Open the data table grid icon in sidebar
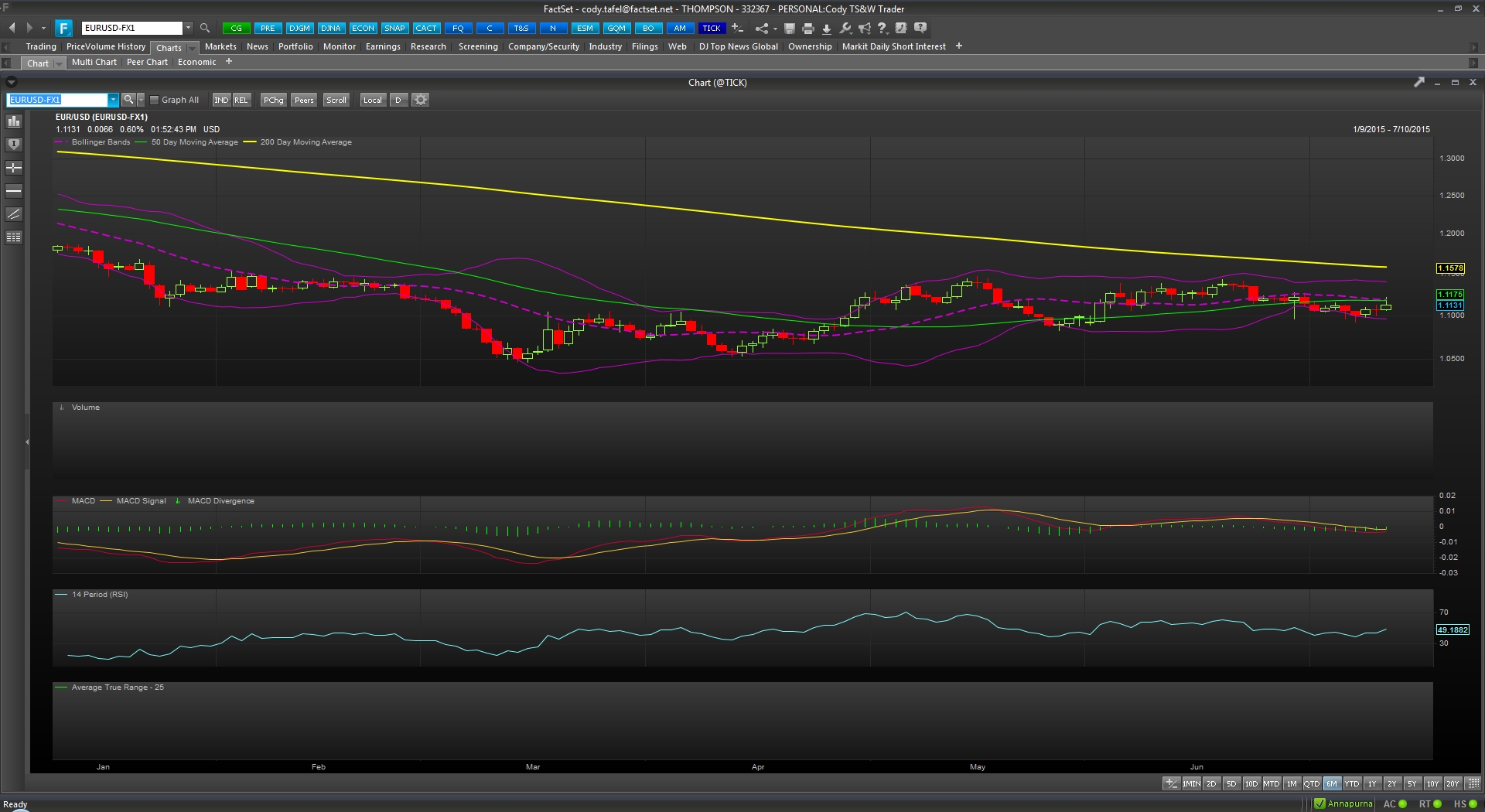The image size is (1485, 812). pyautogui.click(x=14, y=237)
